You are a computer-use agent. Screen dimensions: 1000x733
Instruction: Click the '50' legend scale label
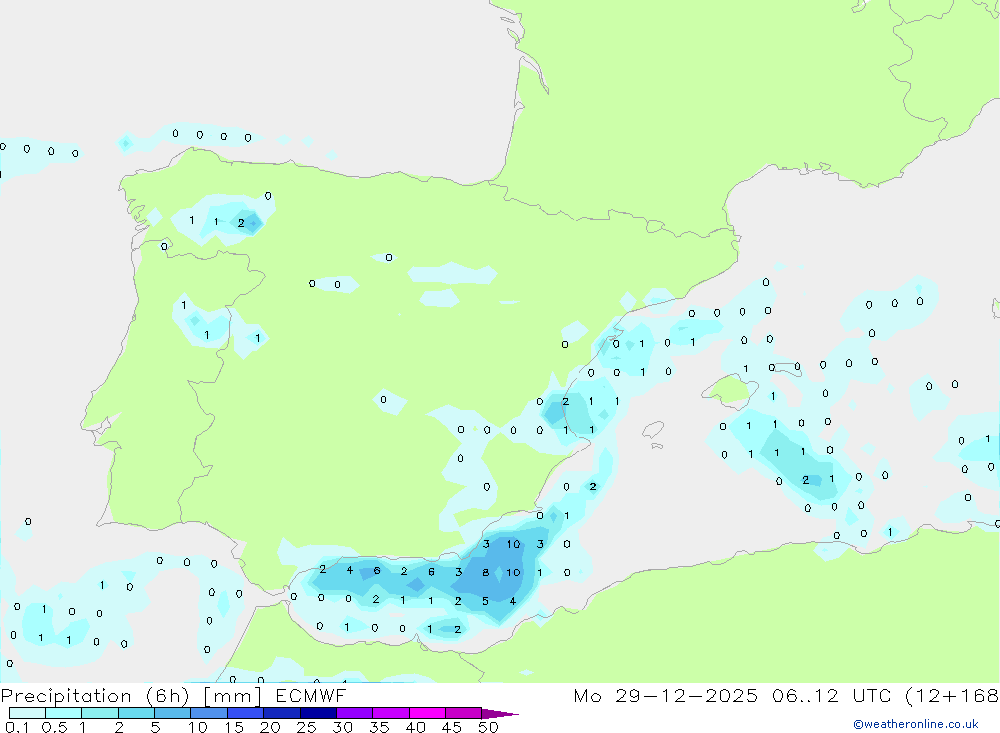tap(488, 727)
